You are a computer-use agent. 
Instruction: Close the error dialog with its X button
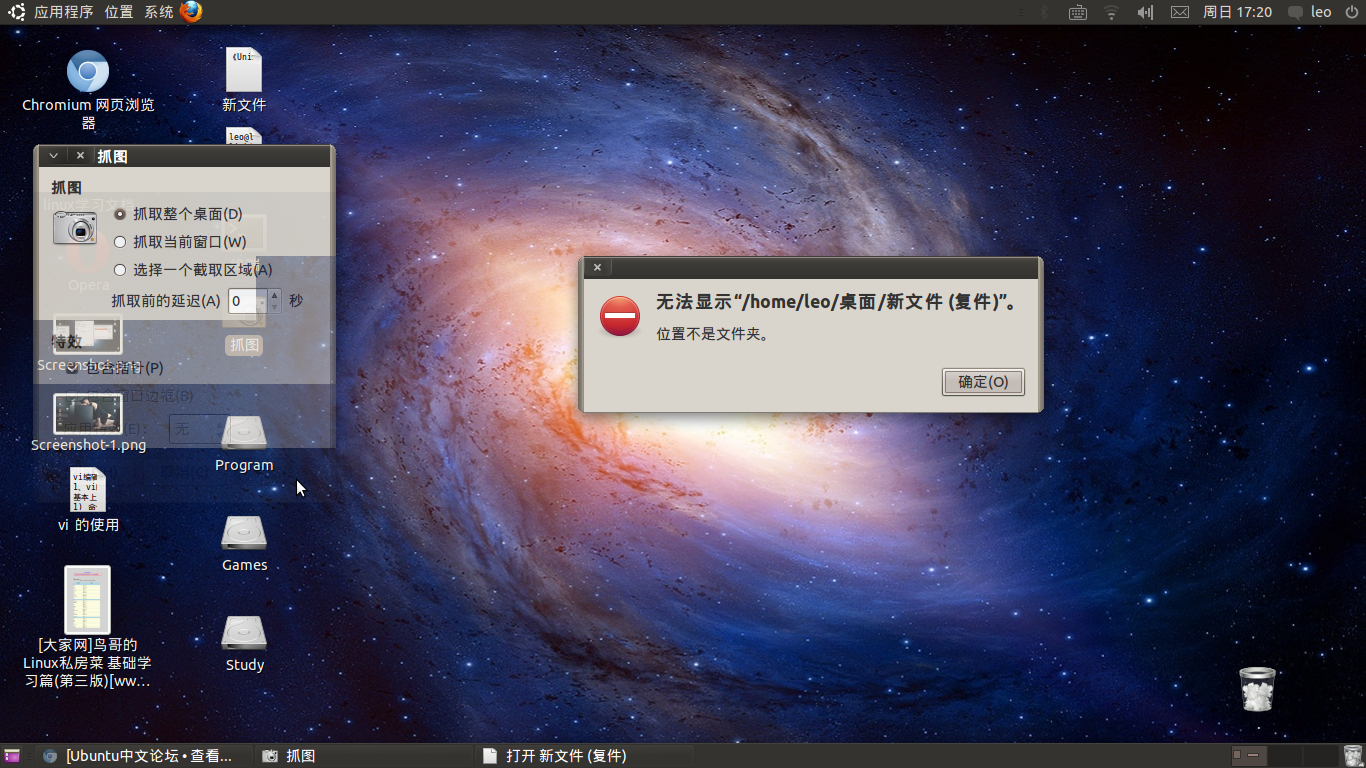point(597,268)
